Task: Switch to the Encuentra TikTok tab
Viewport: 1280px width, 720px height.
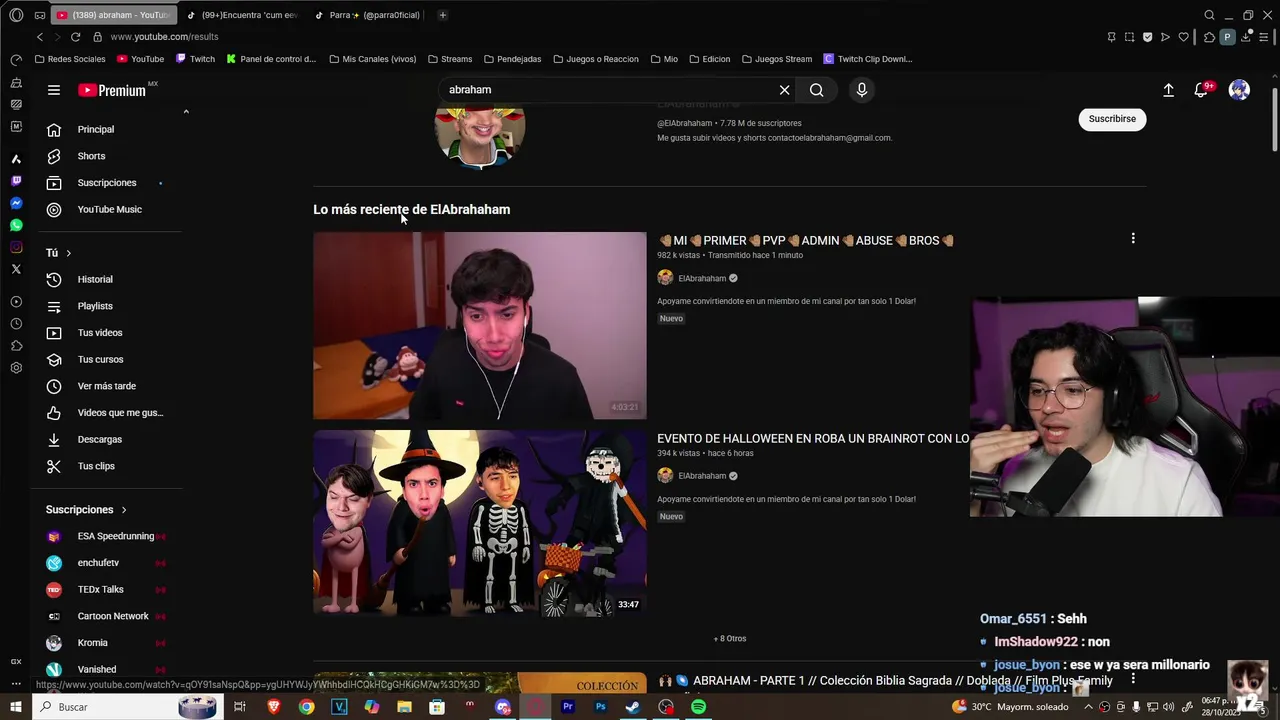Action: (x=243, y=15)
